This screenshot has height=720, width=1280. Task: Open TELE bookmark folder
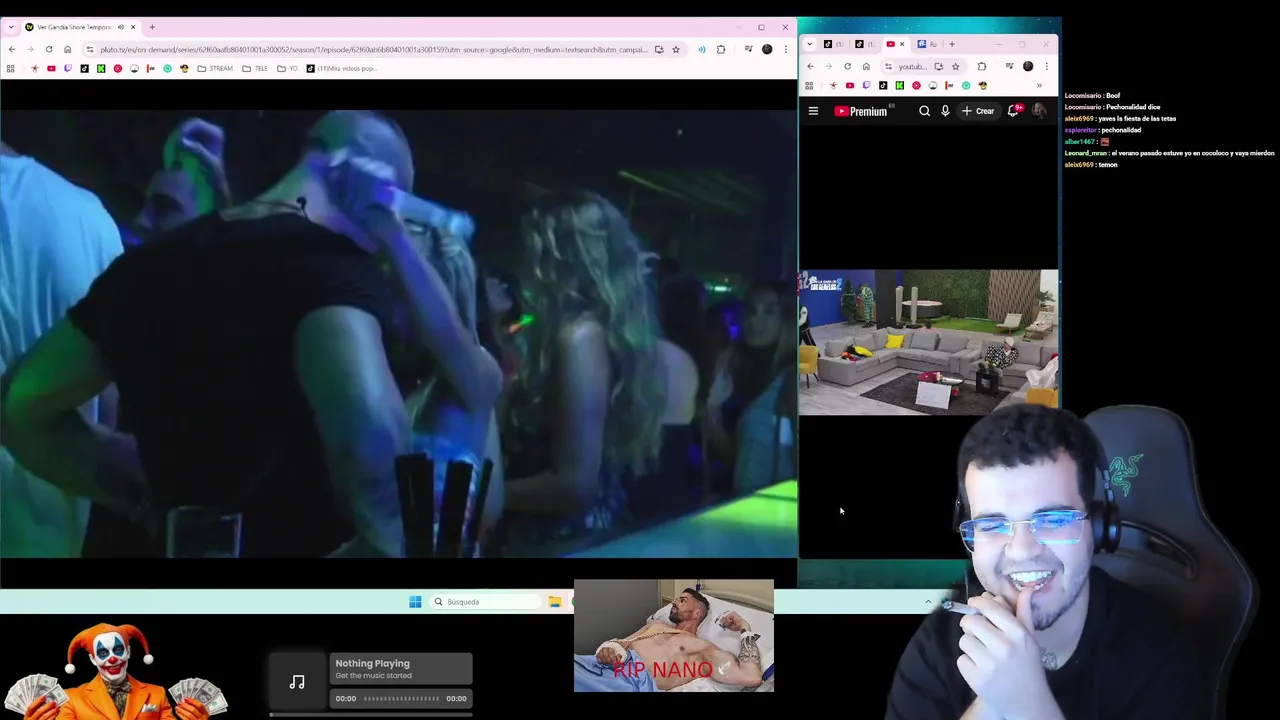tap(255, 68)
